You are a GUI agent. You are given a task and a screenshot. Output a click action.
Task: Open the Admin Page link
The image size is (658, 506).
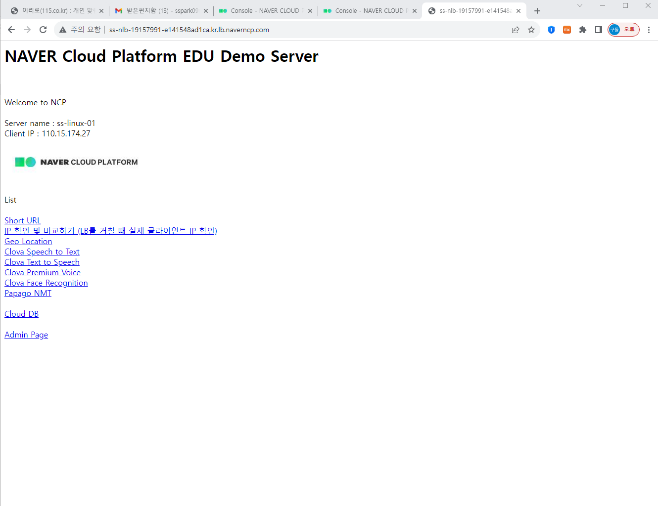(26, 335)
